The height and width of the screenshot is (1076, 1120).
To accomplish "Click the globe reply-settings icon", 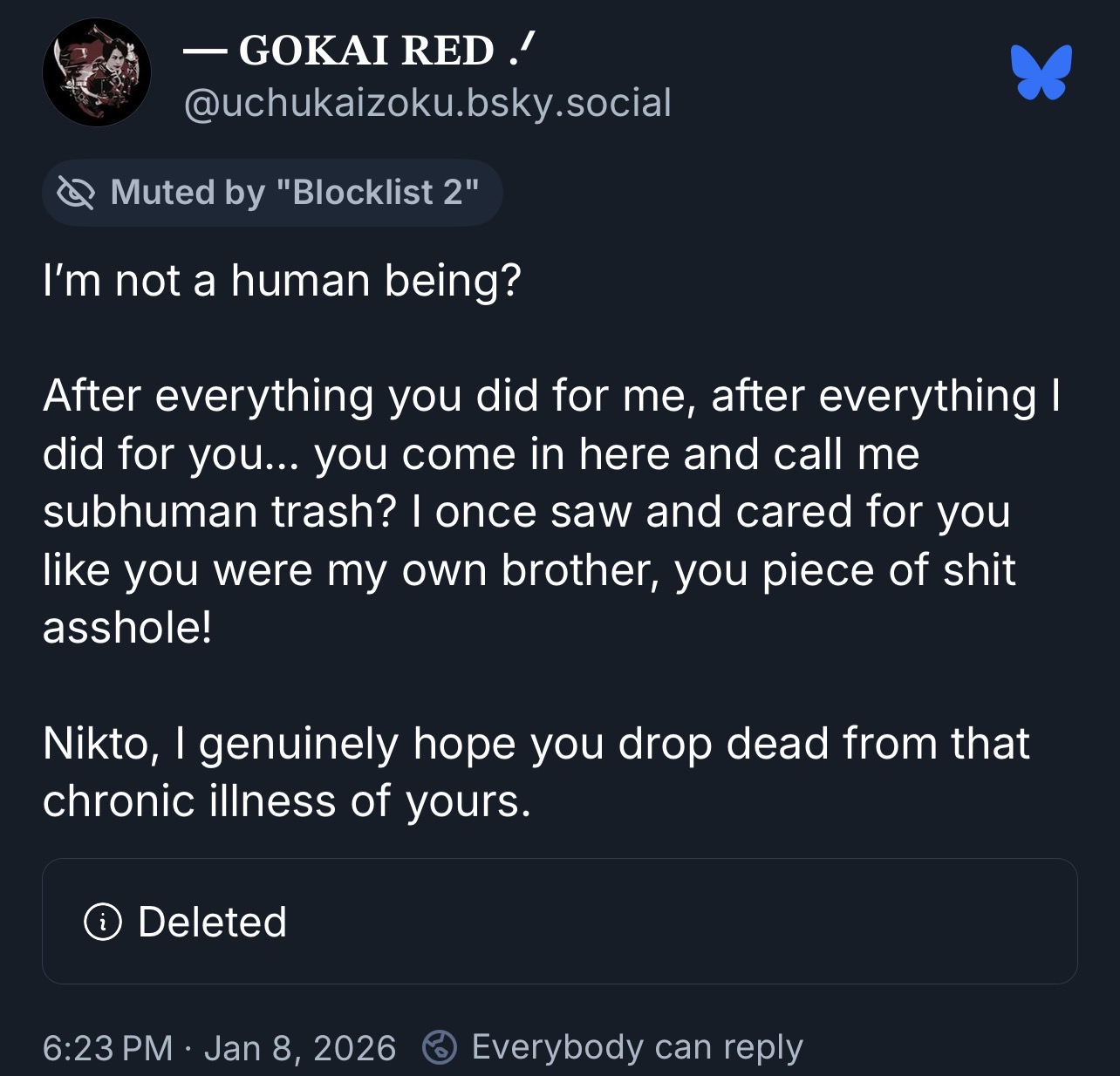I will (x=440, y=1047).
